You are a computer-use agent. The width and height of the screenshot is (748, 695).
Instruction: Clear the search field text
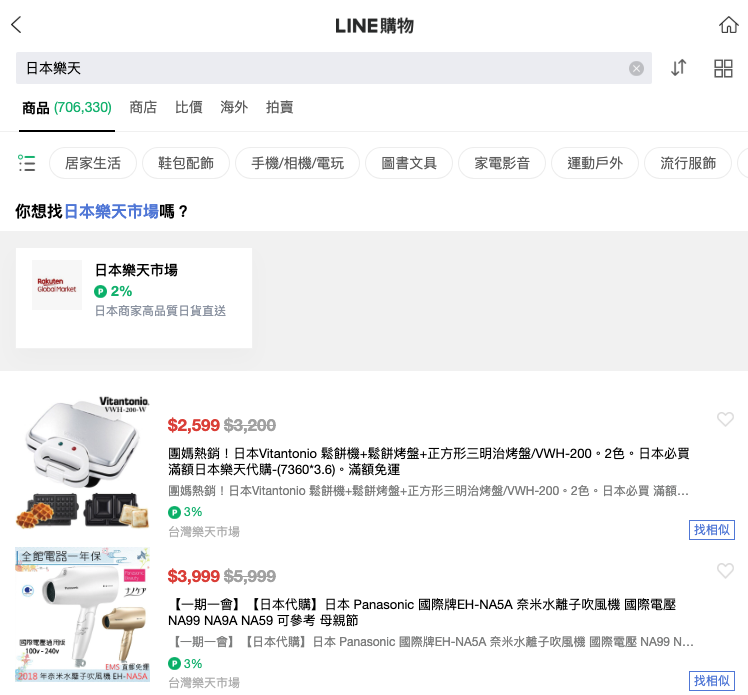[x=636, y=69]
